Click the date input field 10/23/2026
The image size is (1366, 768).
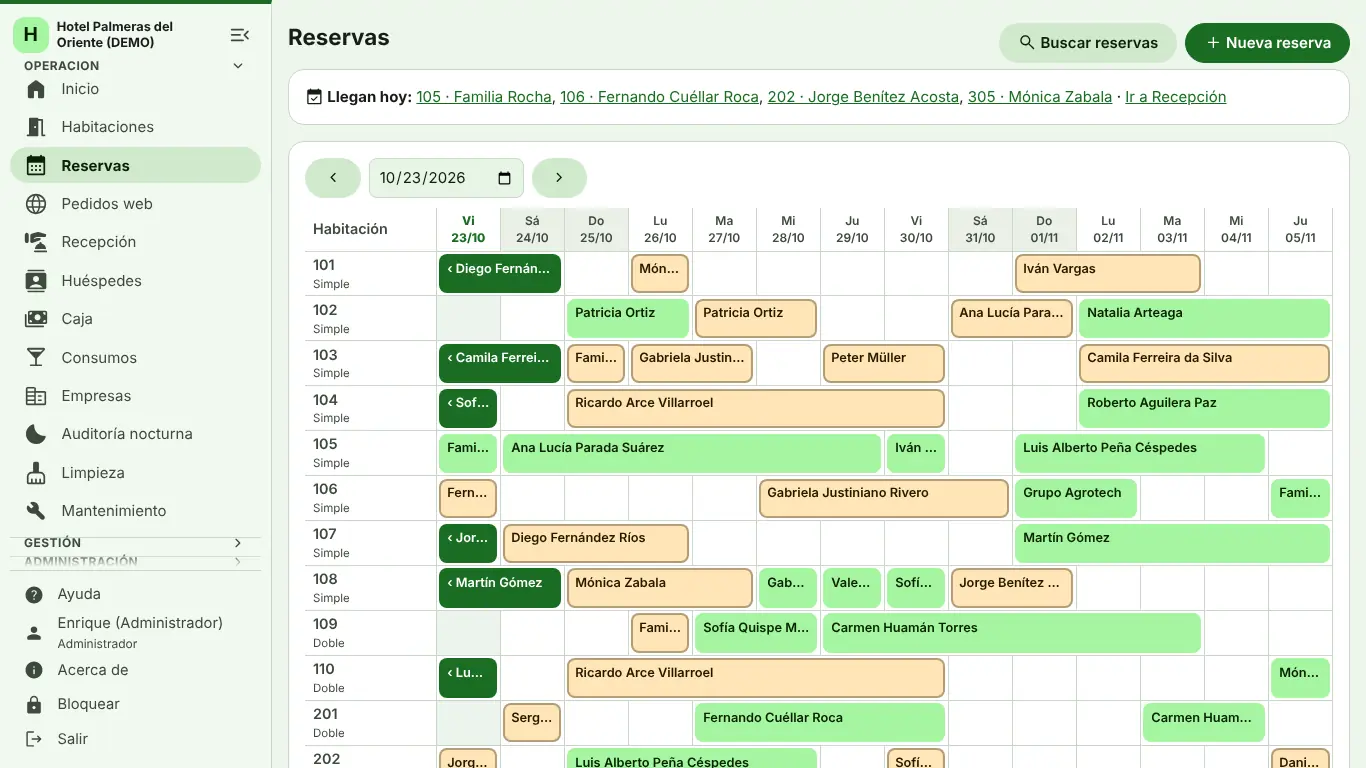pos(446,178)
